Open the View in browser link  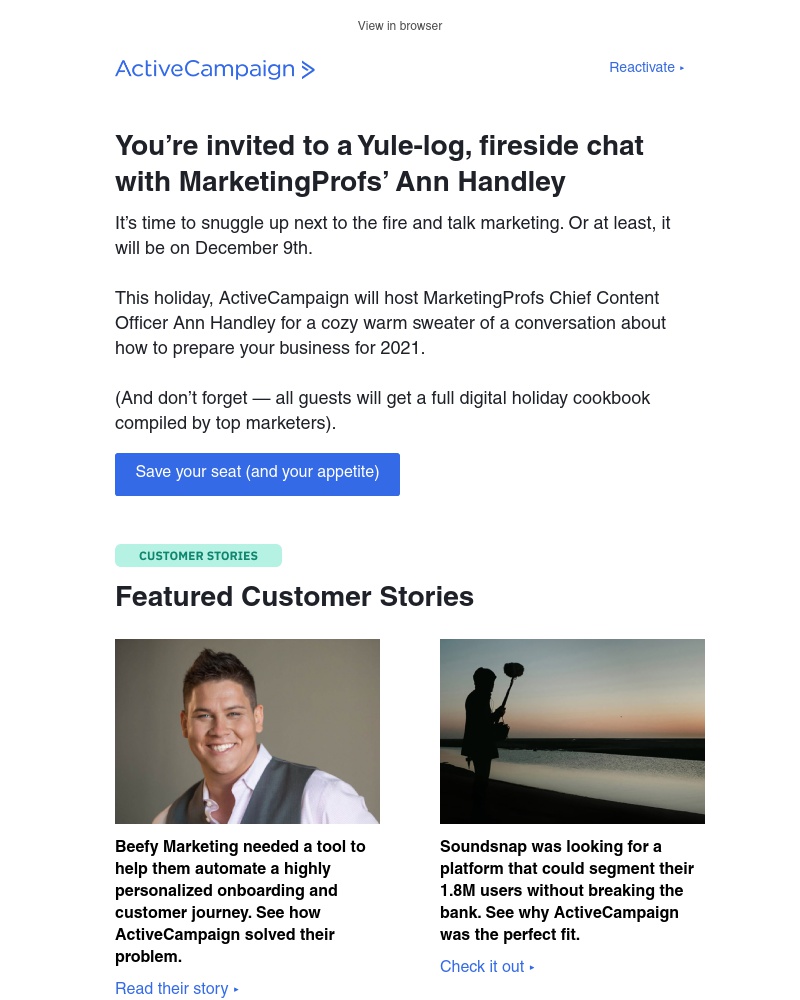(399, 26)
